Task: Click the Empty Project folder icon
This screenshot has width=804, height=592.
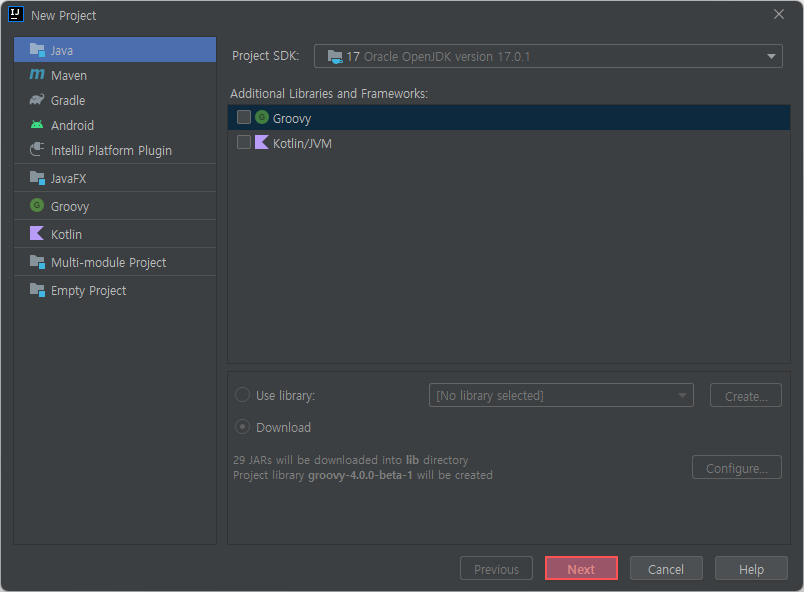Action: pos(37,290)
